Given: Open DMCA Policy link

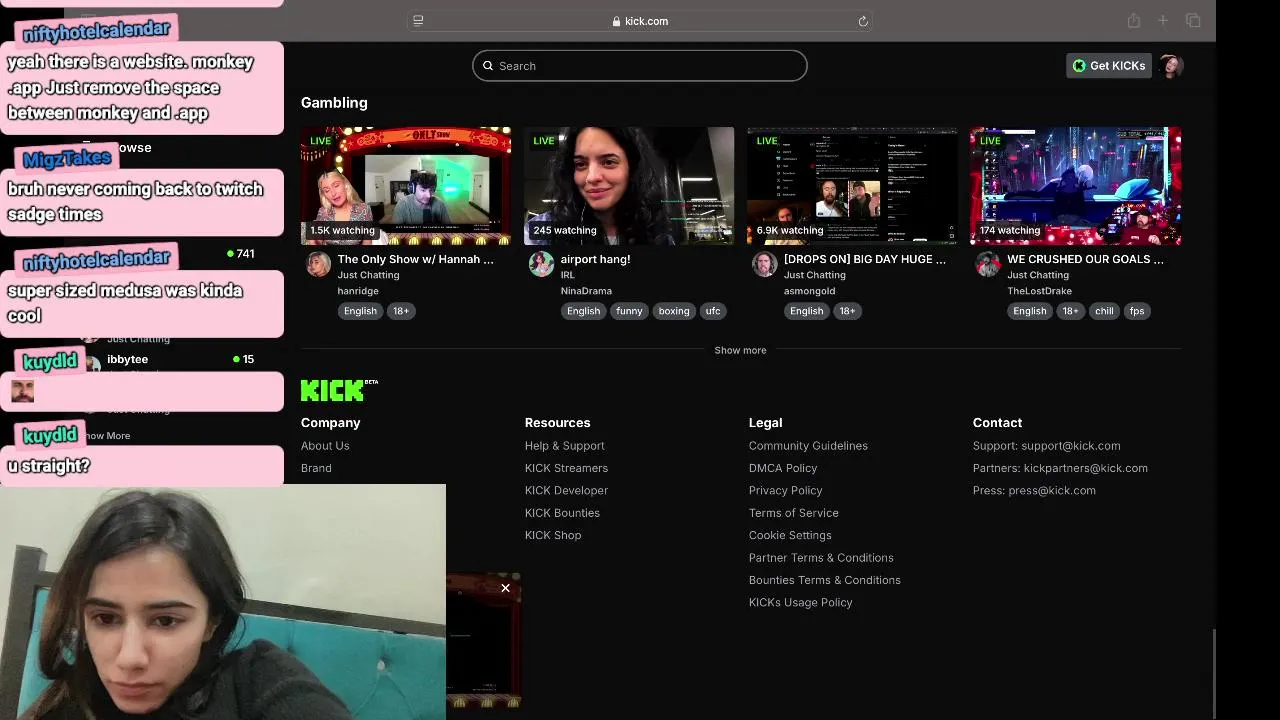Looking at the screenshot, I should pos(783,468).
